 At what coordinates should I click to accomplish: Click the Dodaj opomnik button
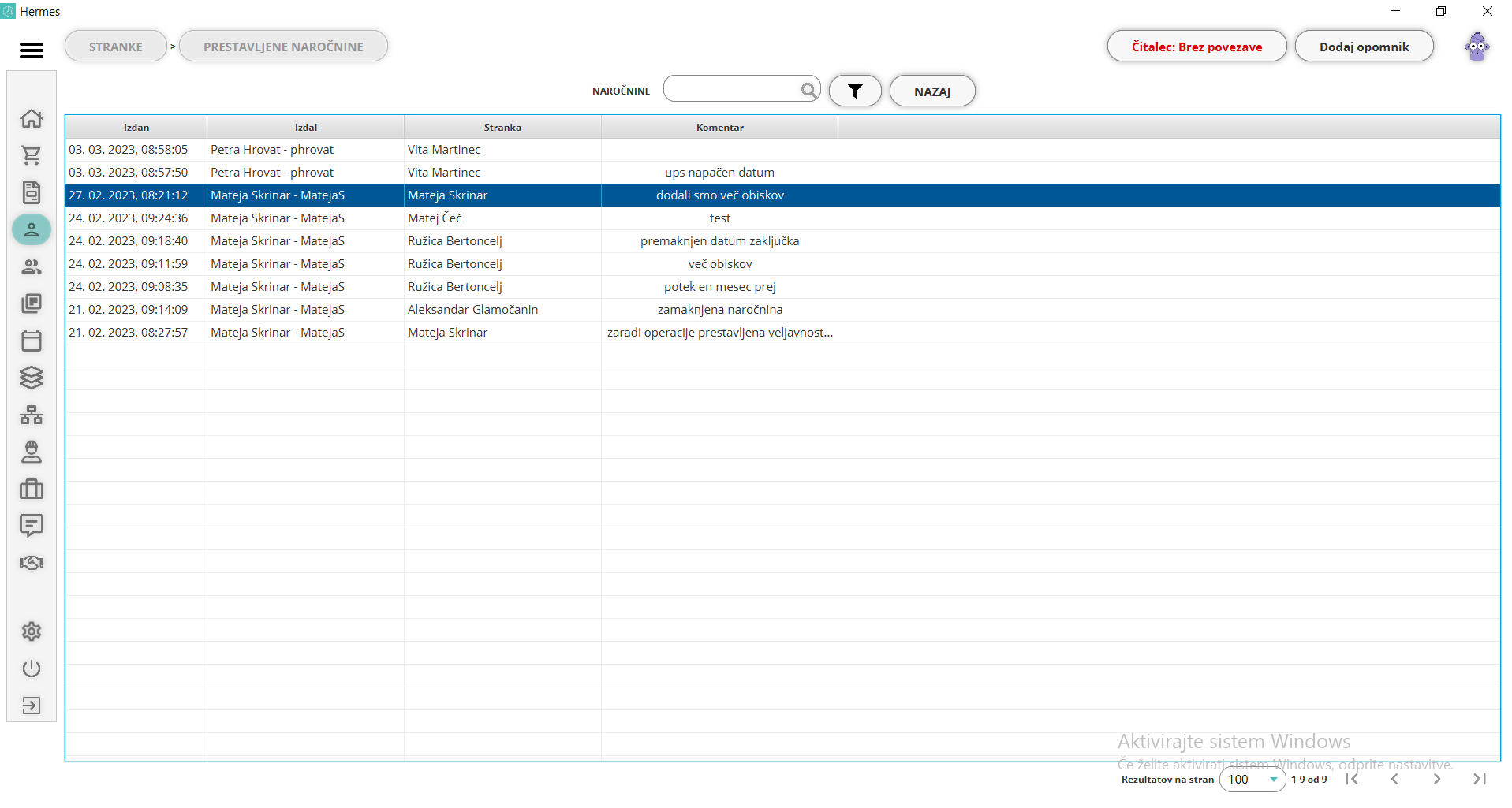point(1364,47)
